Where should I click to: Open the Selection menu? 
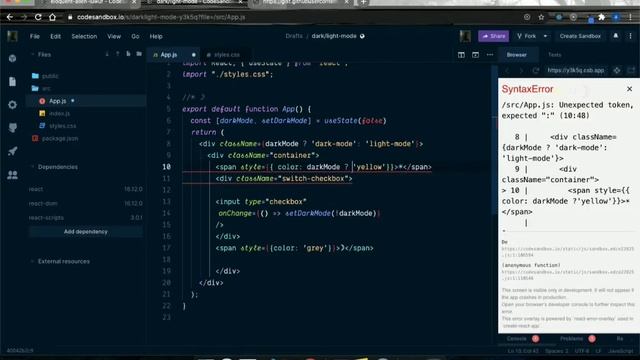84,36
